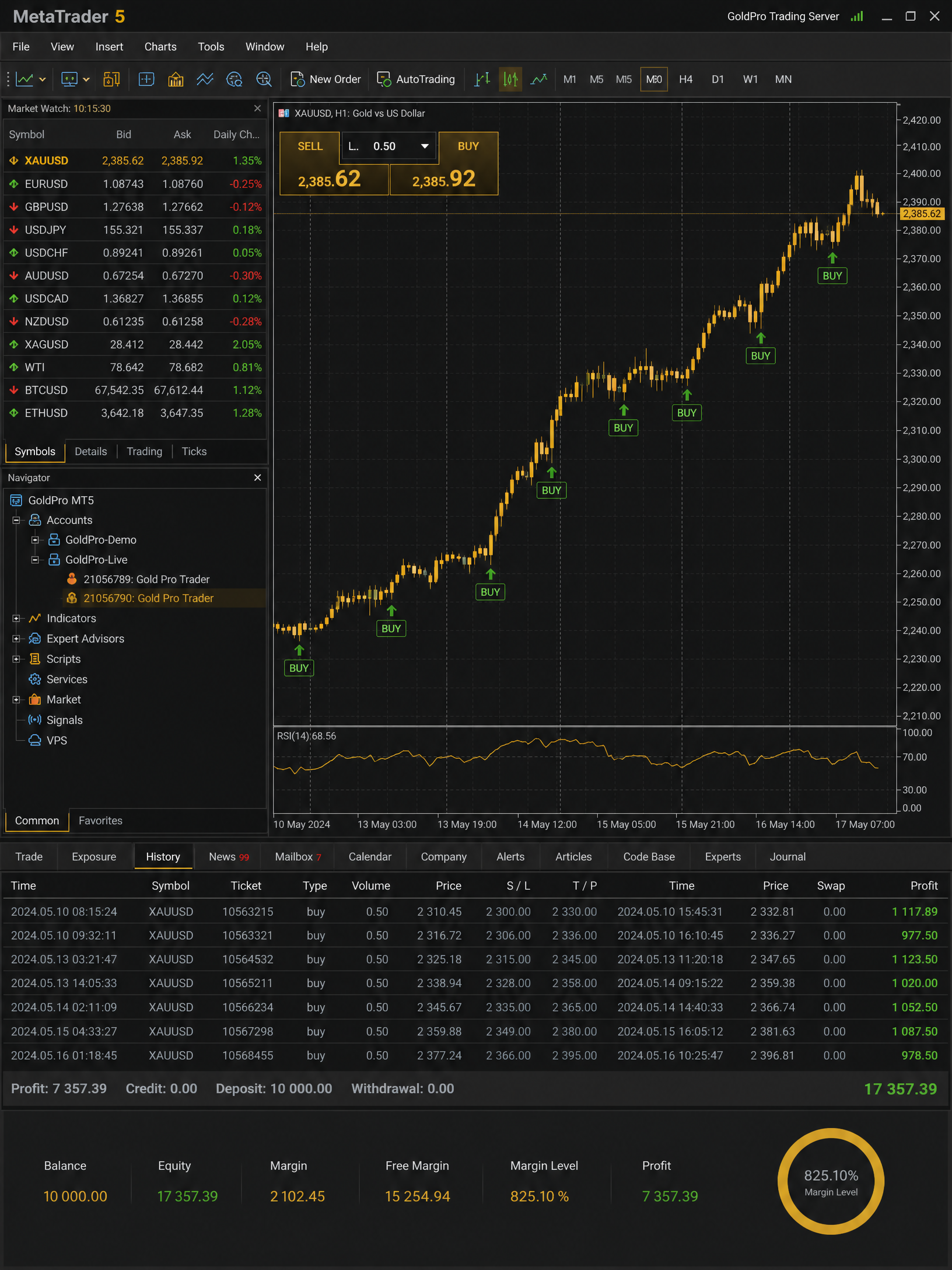952x1270 pixels.
Task: Collapse the Accounts tree node
Action: pos(16,520)
